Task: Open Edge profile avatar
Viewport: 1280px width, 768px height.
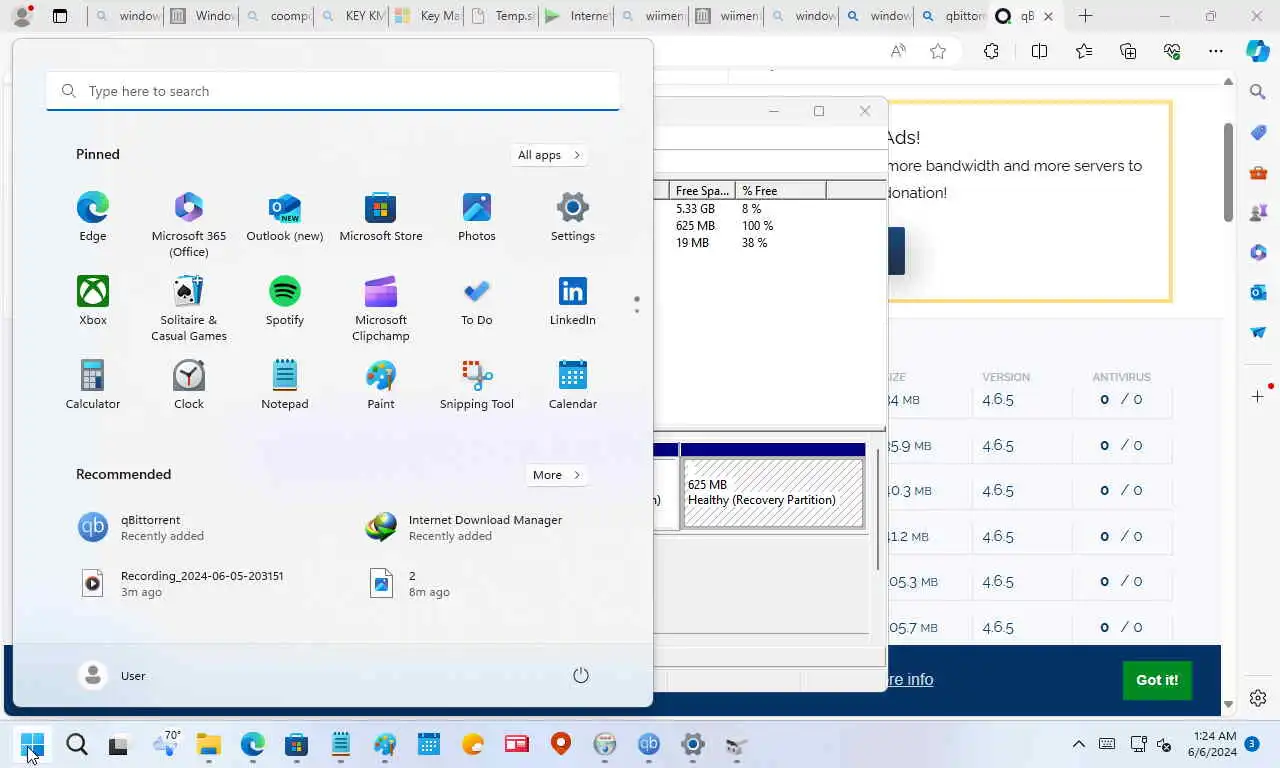Action: point(22,16)
